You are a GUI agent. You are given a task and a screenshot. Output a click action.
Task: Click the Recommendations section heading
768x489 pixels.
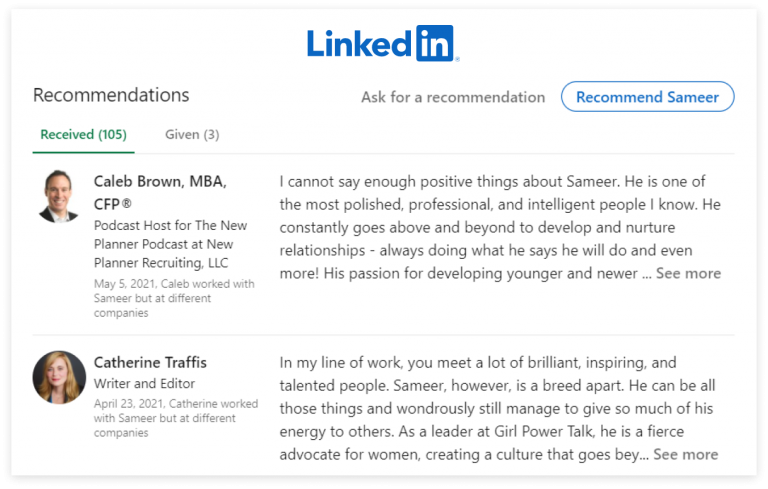111,95
